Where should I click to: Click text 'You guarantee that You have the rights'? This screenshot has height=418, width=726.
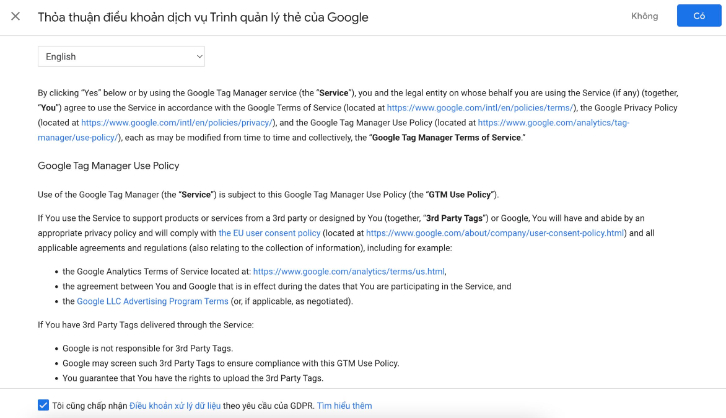(x=193, y=378)
